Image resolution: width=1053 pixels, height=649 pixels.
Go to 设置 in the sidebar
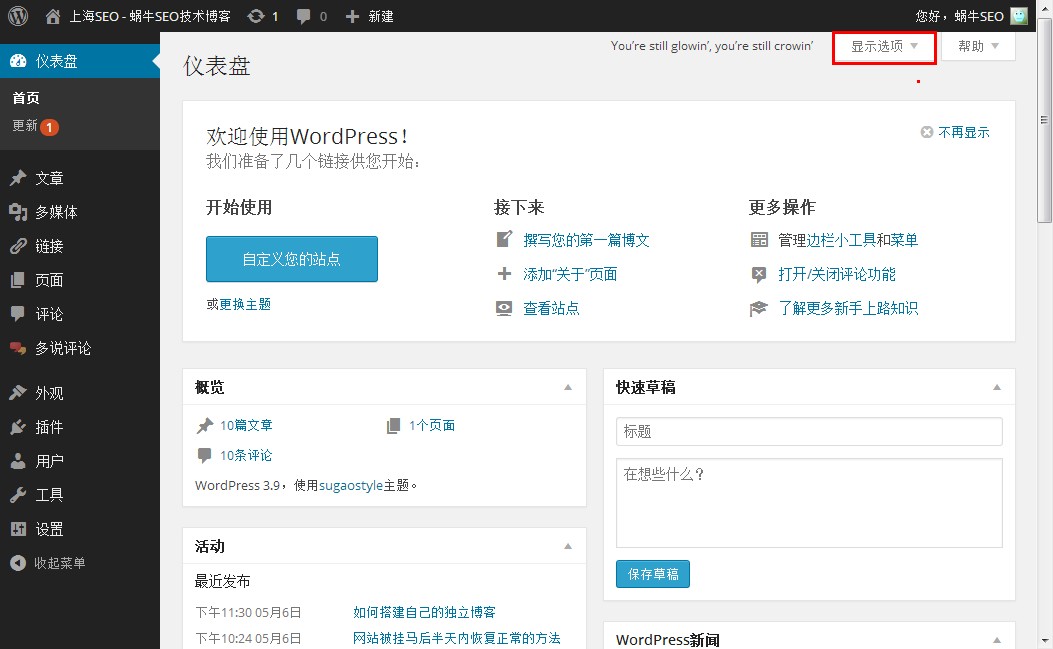[49, 529]
